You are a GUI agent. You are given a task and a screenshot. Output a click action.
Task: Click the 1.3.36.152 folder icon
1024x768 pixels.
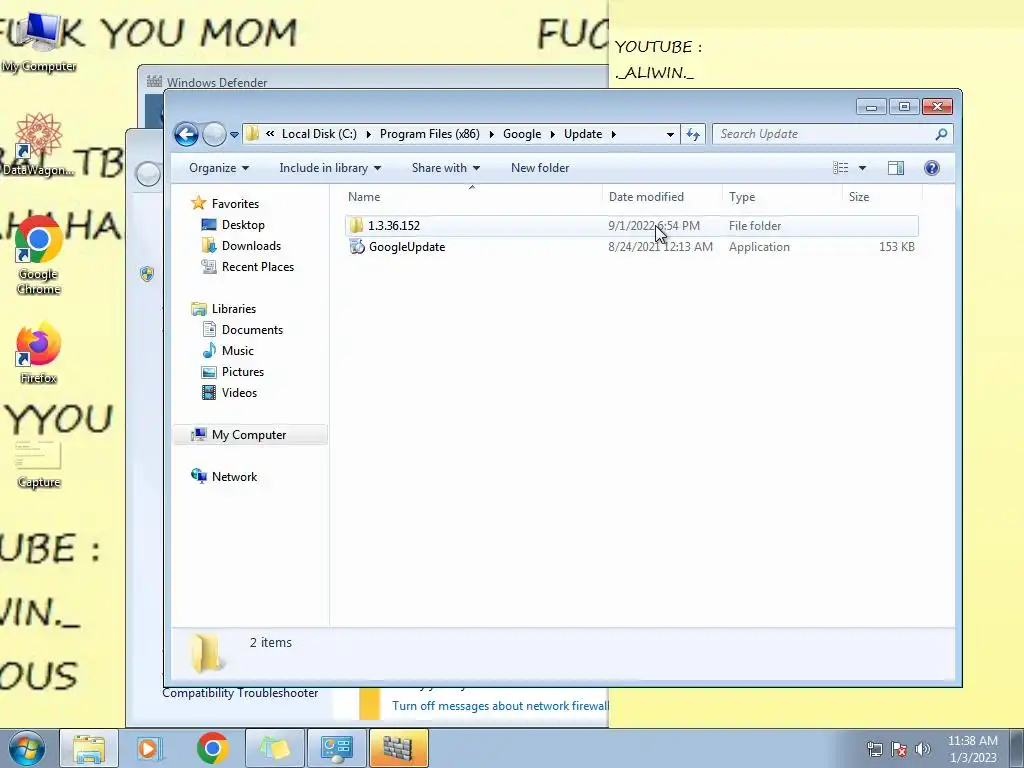357,226
